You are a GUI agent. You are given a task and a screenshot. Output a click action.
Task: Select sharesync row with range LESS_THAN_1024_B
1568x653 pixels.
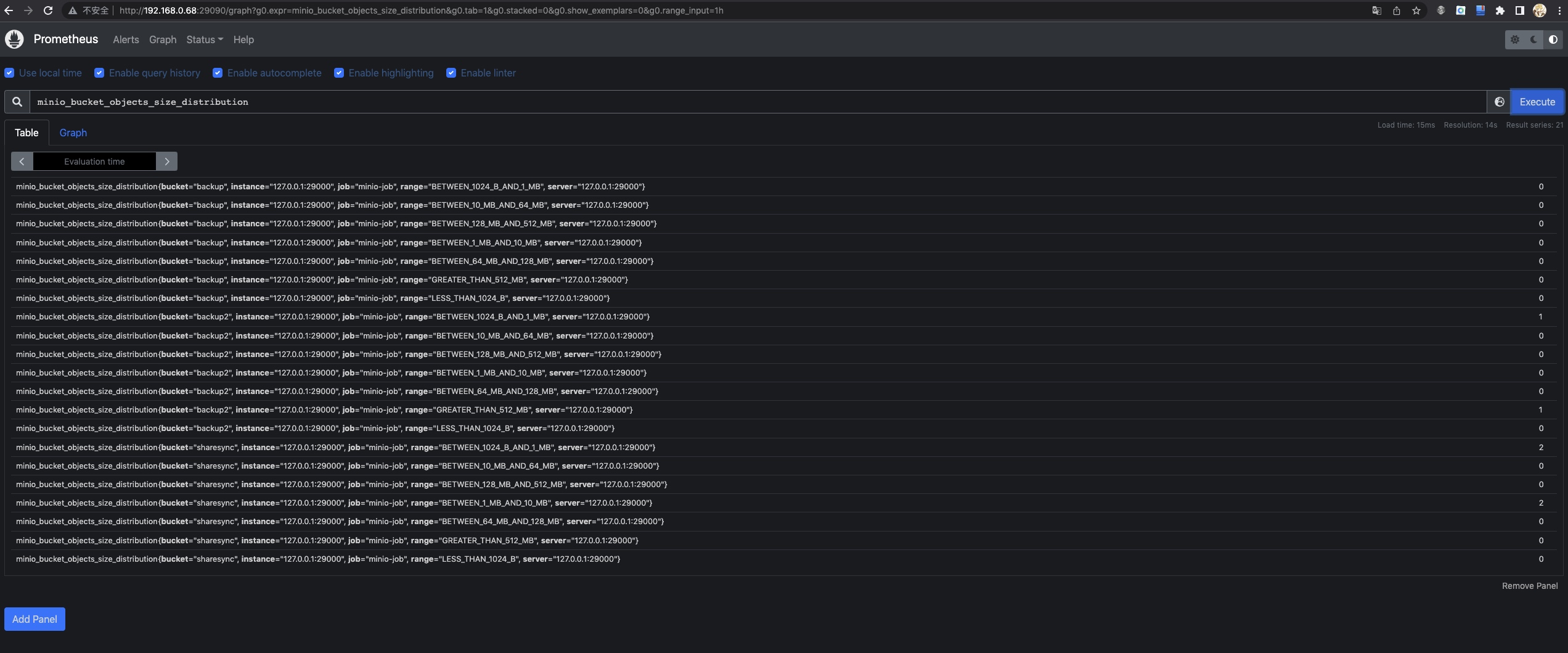click(x=783, y=559)
